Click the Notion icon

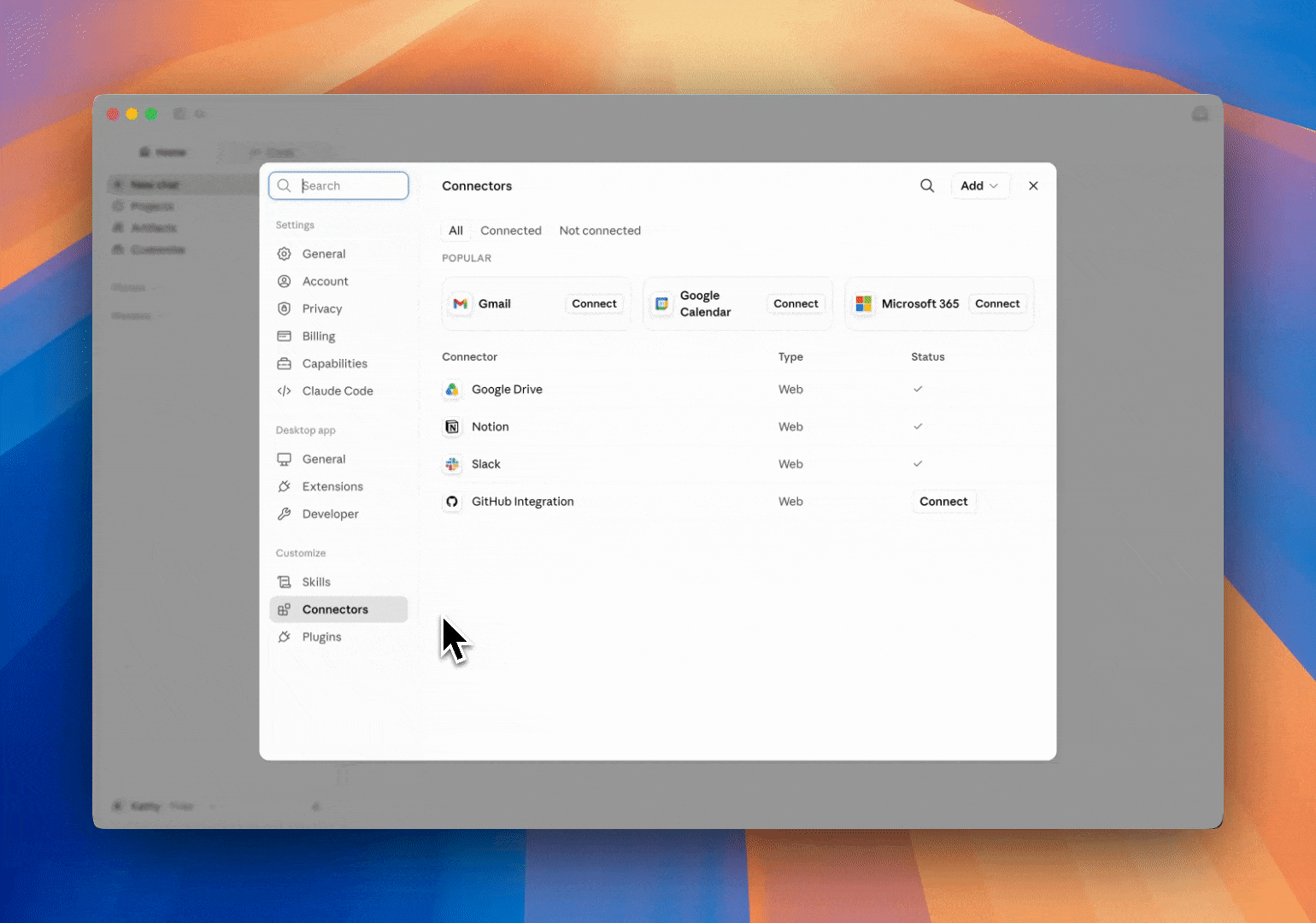pyautogui.click(x=452, y=427)
